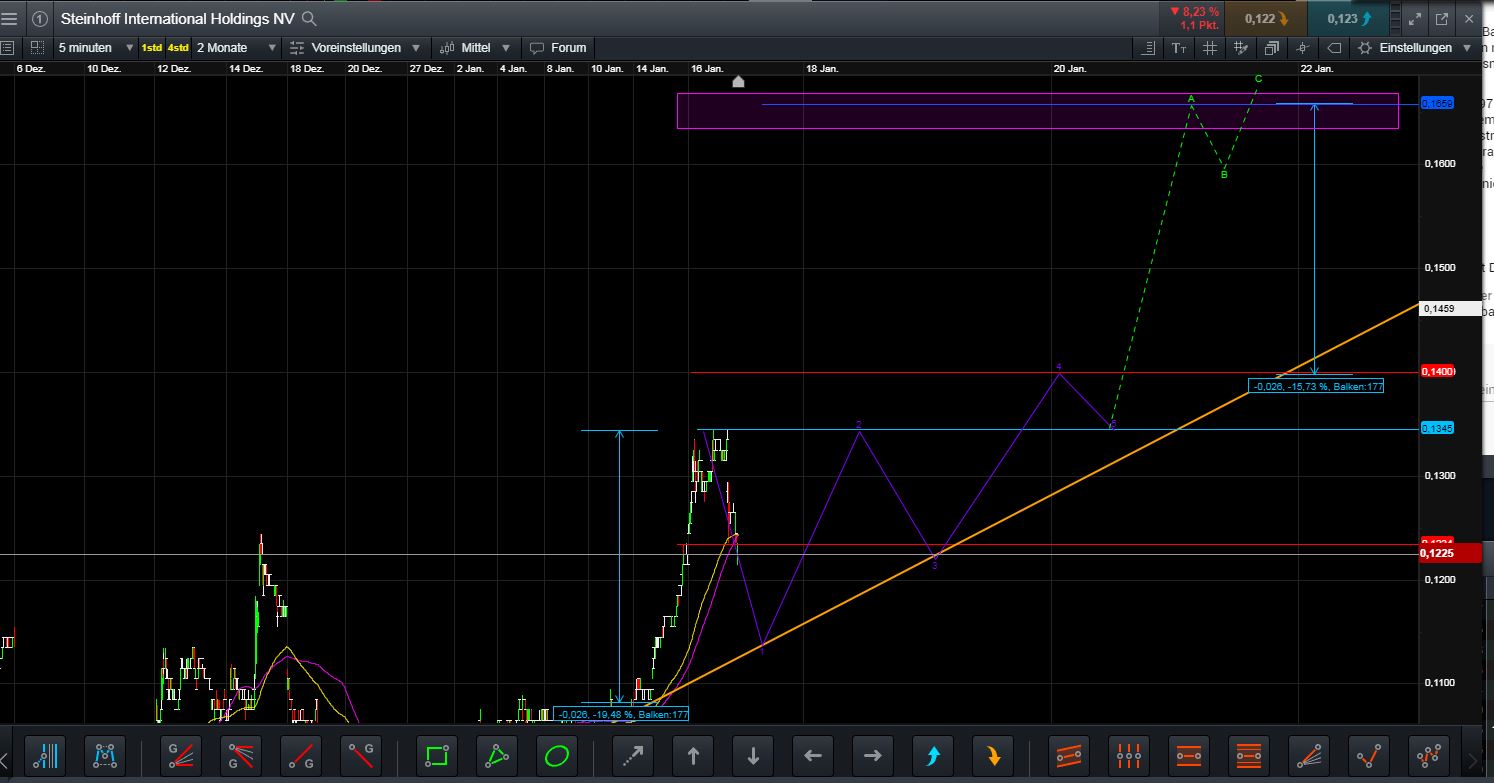Select the orange bearish signal arrow tool
This screenshot has width=1494, height=783.
993,756
